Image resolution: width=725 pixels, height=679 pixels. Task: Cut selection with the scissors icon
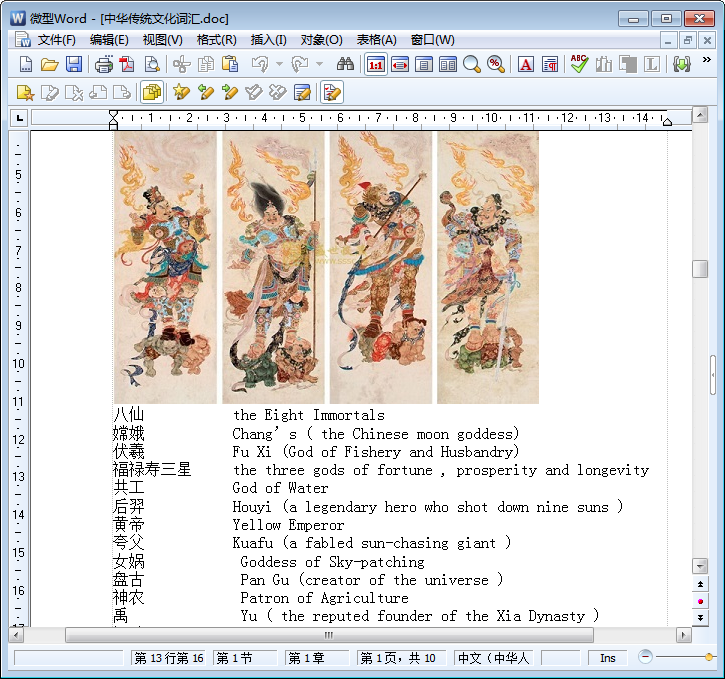182,64
